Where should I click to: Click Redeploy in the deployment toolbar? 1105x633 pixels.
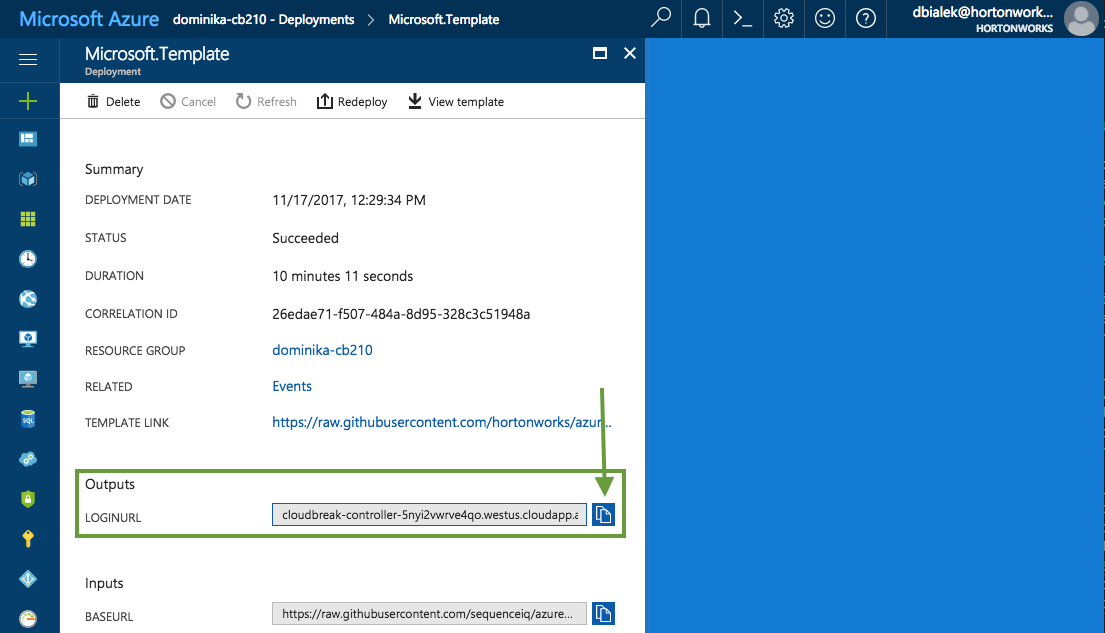[352, 101]
